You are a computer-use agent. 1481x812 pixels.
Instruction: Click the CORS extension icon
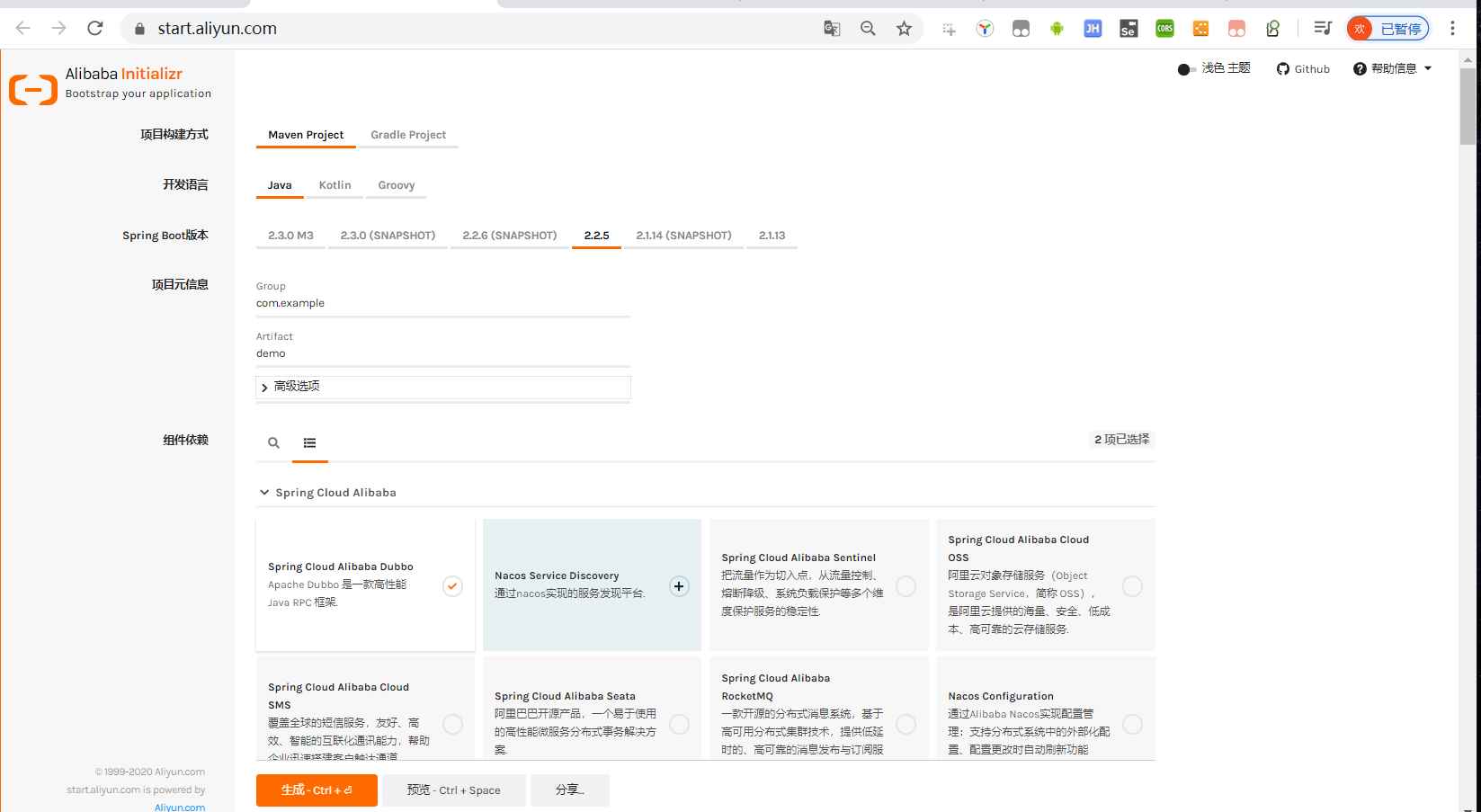click(x=1164, y=29)
